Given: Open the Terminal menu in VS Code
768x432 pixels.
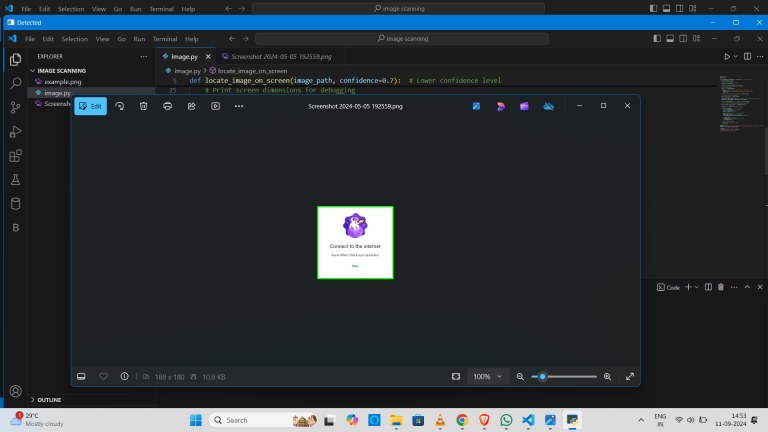Looking at the screenshot, I should coord(165,38).
